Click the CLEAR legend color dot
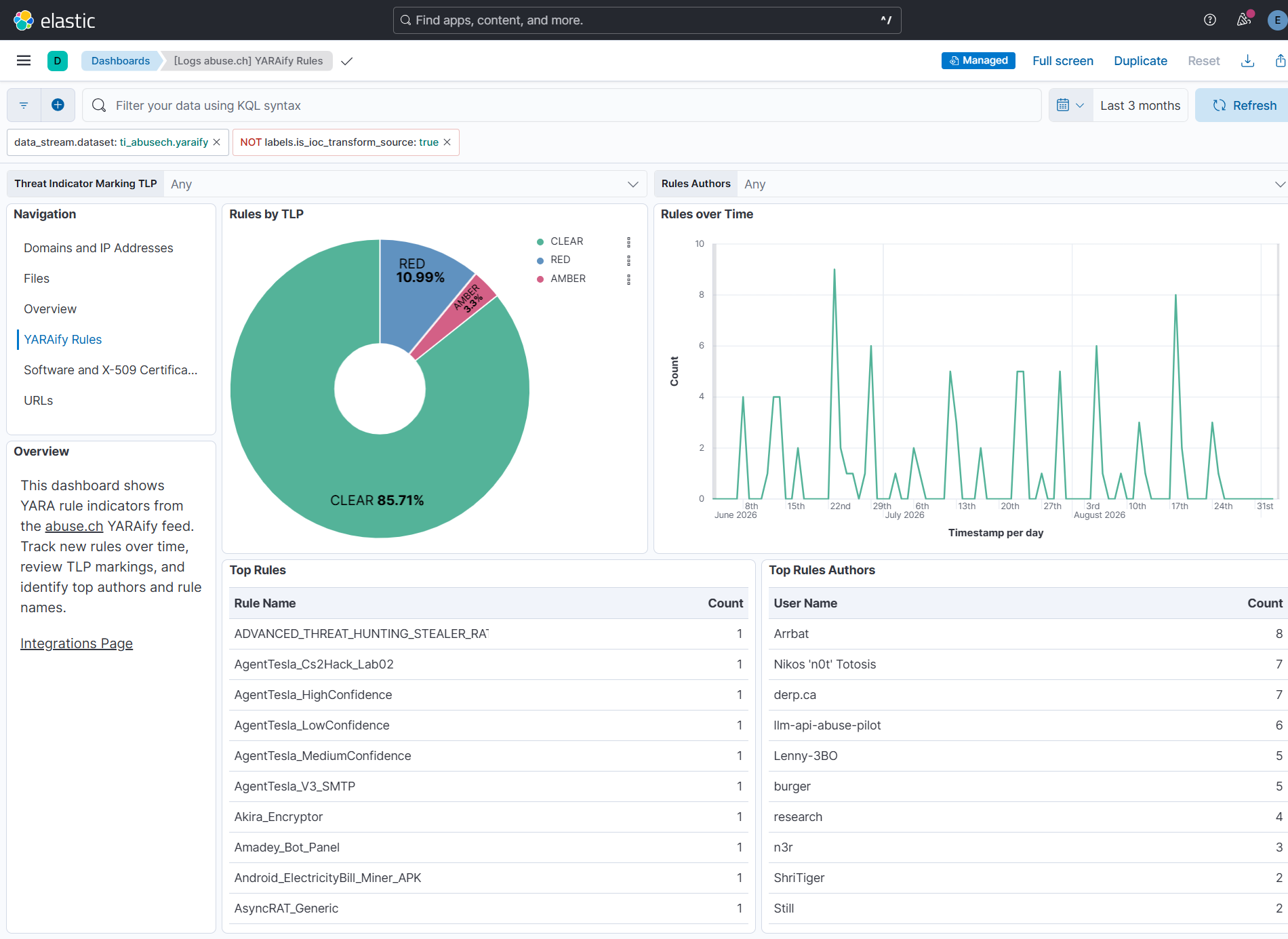 click(540, 242)
